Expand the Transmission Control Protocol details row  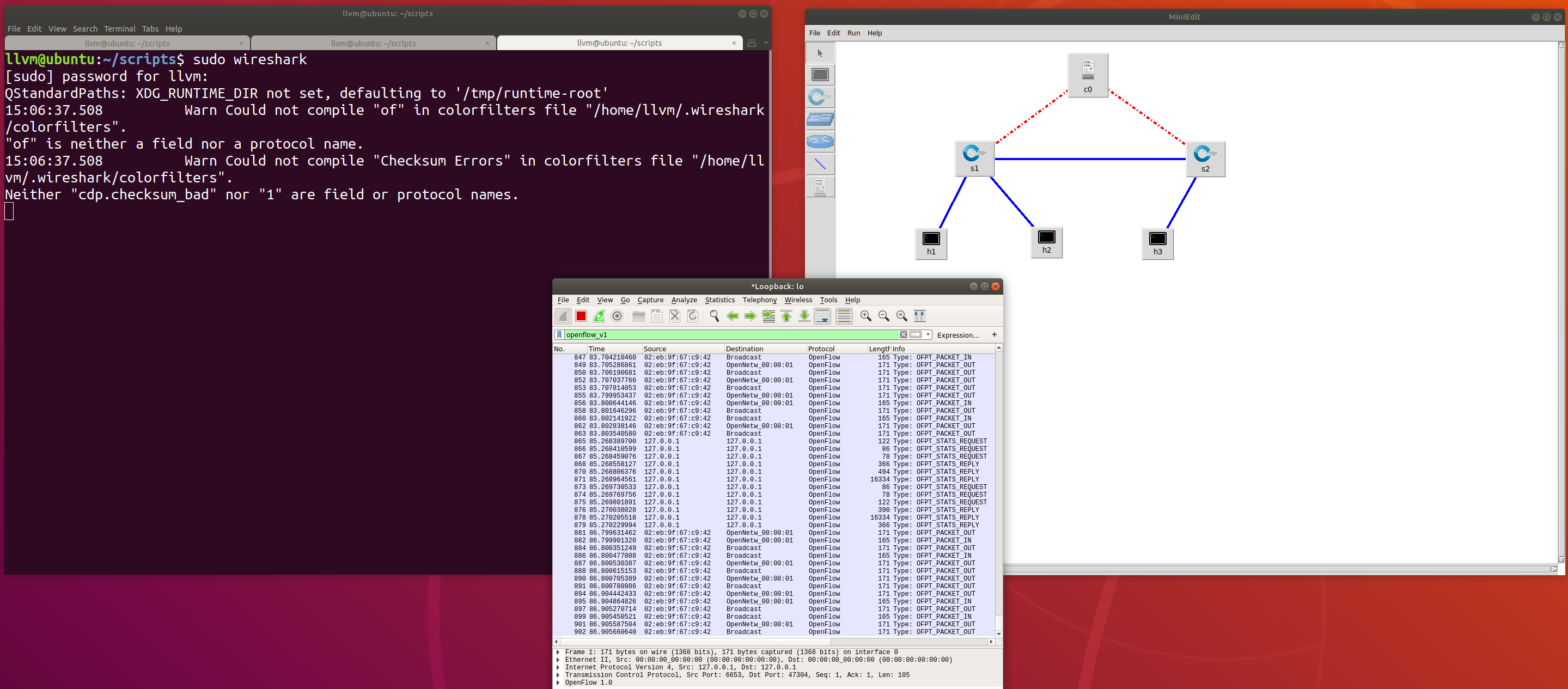[558, 674]
